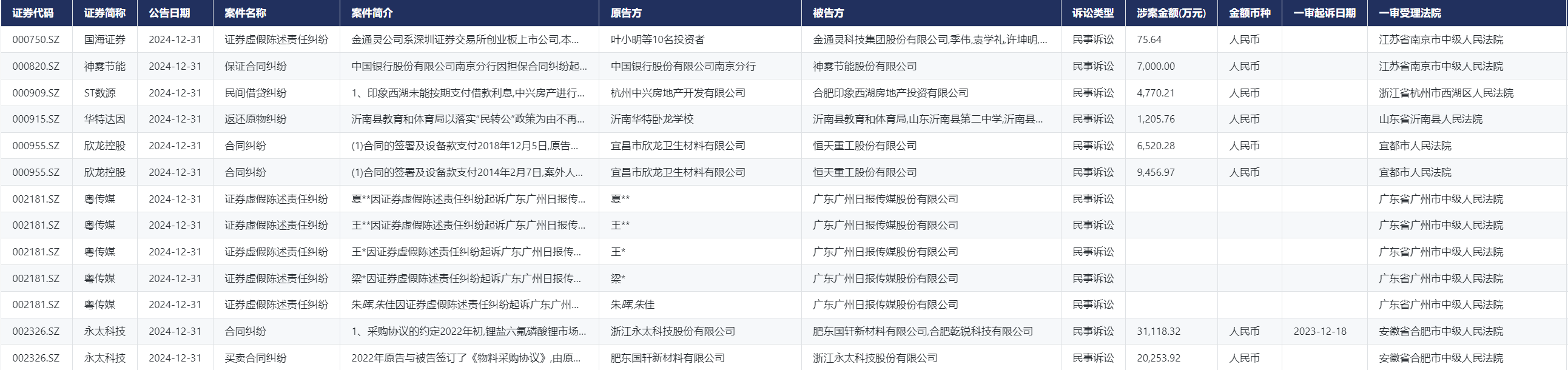Select the 神雾节能 name cell

pos(105,66)
